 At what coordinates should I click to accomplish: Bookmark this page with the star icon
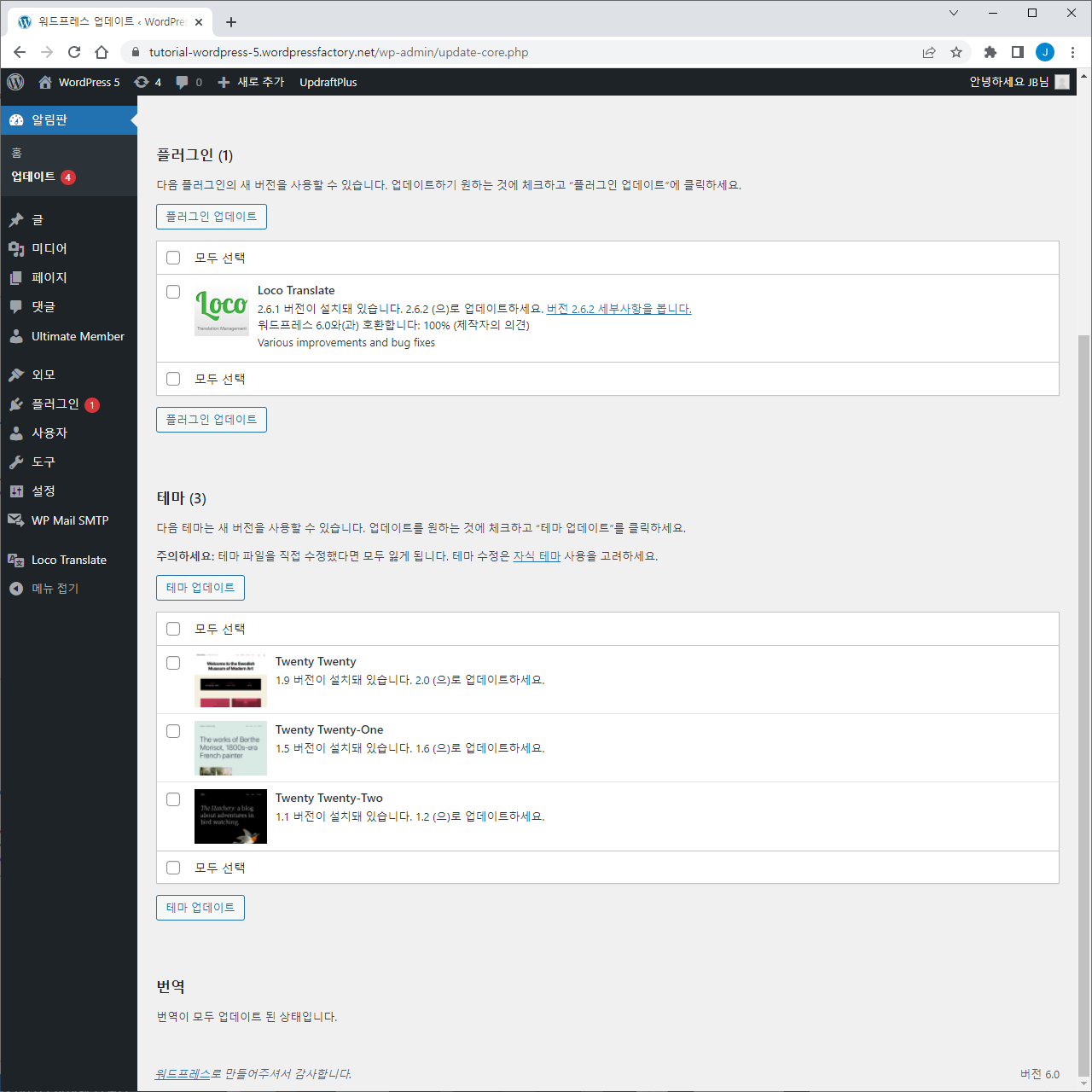tap(956, 52)
